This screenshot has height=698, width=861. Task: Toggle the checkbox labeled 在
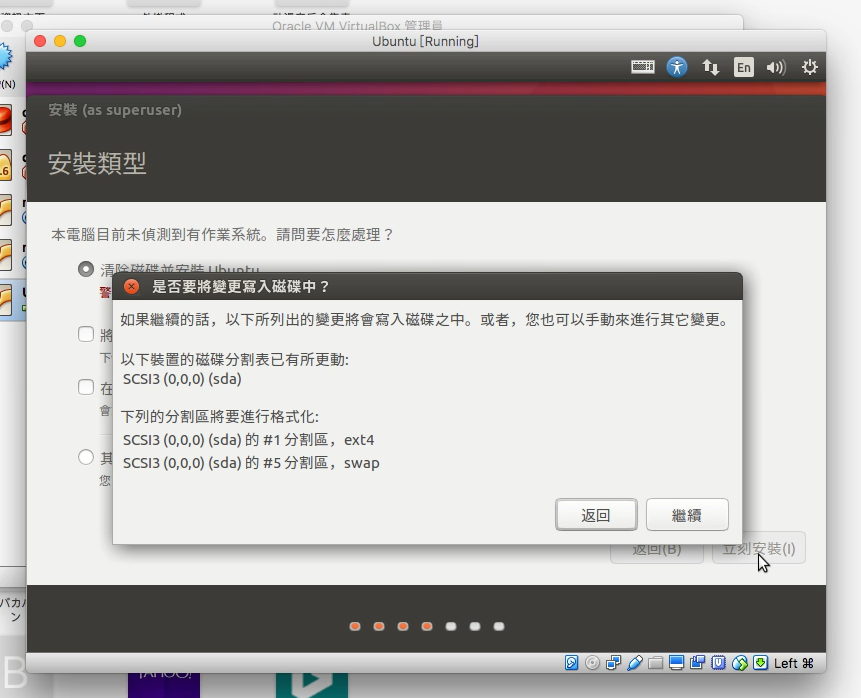click(x=86, y=387)
